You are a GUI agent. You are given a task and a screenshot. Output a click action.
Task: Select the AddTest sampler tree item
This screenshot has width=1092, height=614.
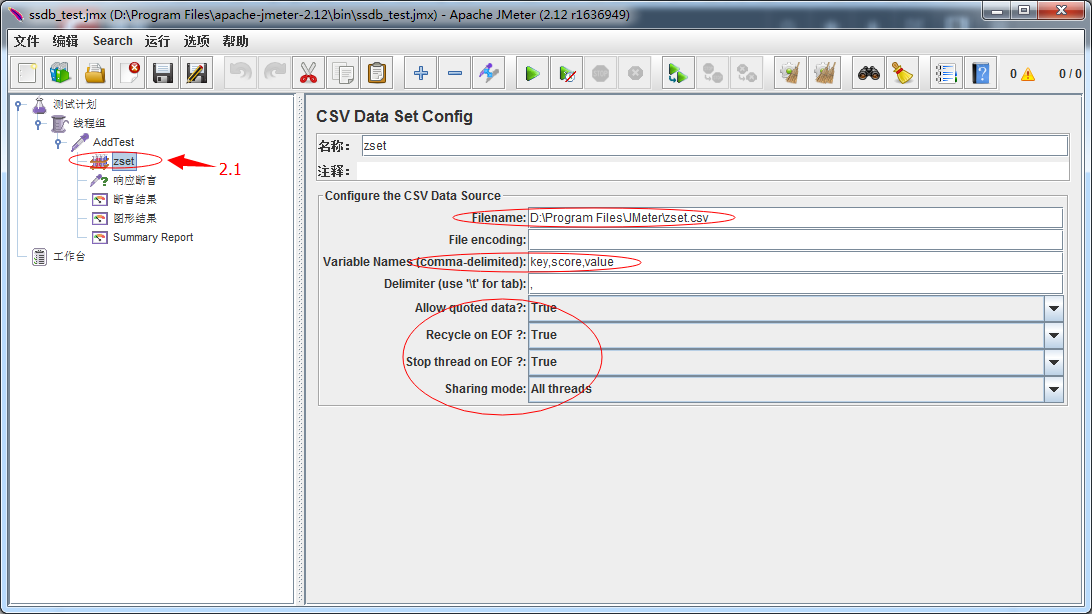coord(114,142)
